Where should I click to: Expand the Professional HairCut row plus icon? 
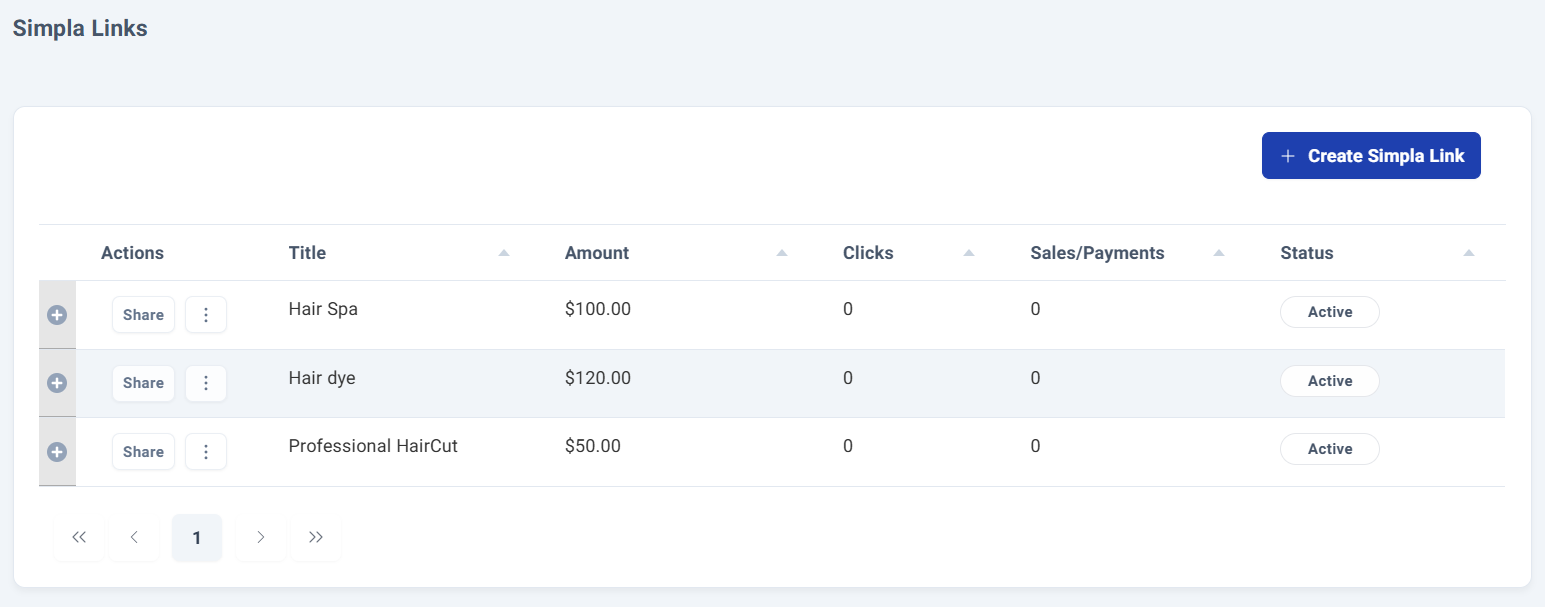pyautogui.click(x=57, y=452)
